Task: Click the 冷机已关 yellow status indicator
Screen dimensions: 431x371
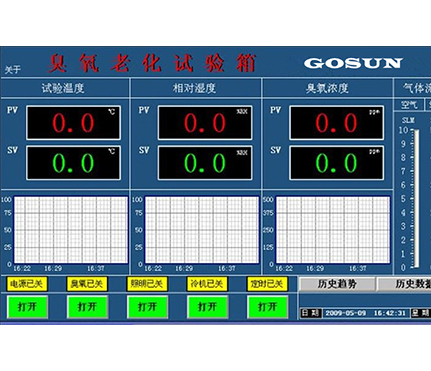Action: (207, 284)
